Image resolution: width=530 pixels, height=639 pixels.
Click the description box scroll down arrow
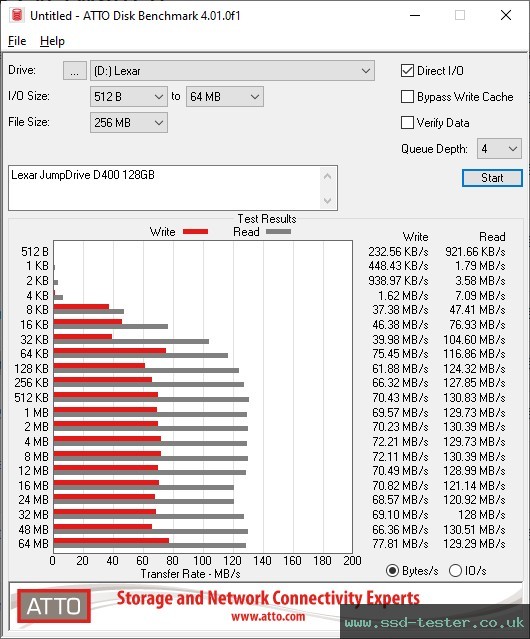point(328,201)
